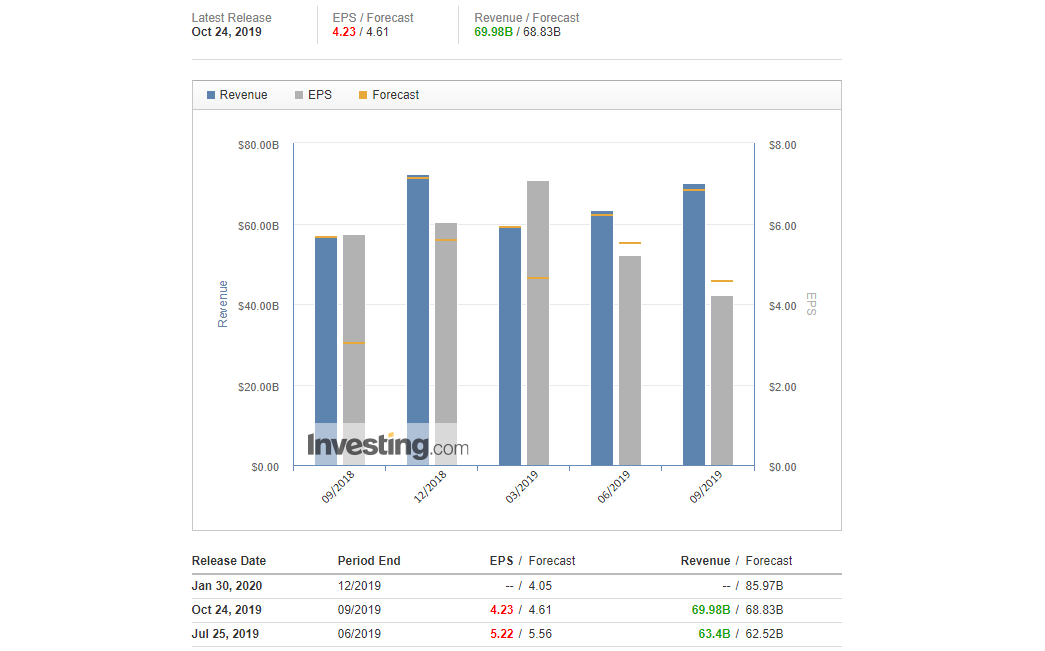Toggle the Revenue legend item

point(243,95)
